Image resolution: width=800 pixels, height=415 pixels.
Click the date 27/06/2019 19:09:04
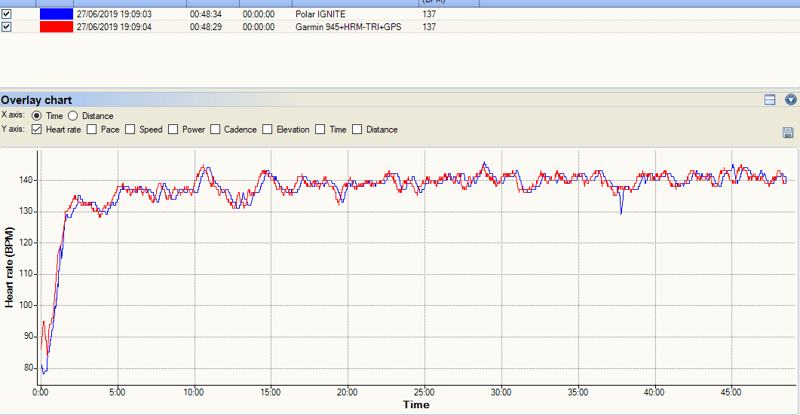pos(114,27)
